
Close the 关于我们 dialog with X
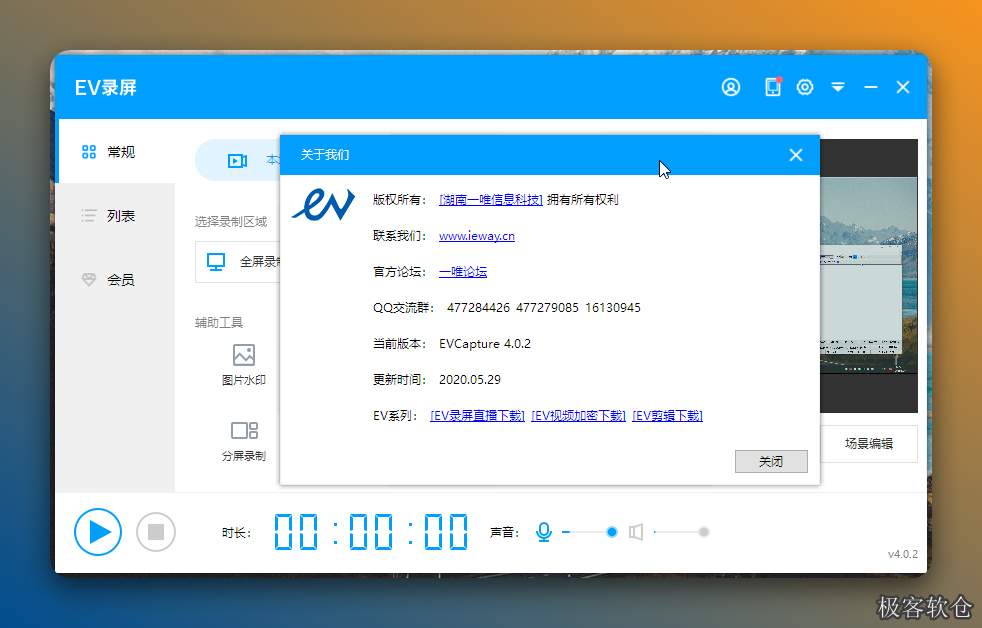tap(795, 155)
